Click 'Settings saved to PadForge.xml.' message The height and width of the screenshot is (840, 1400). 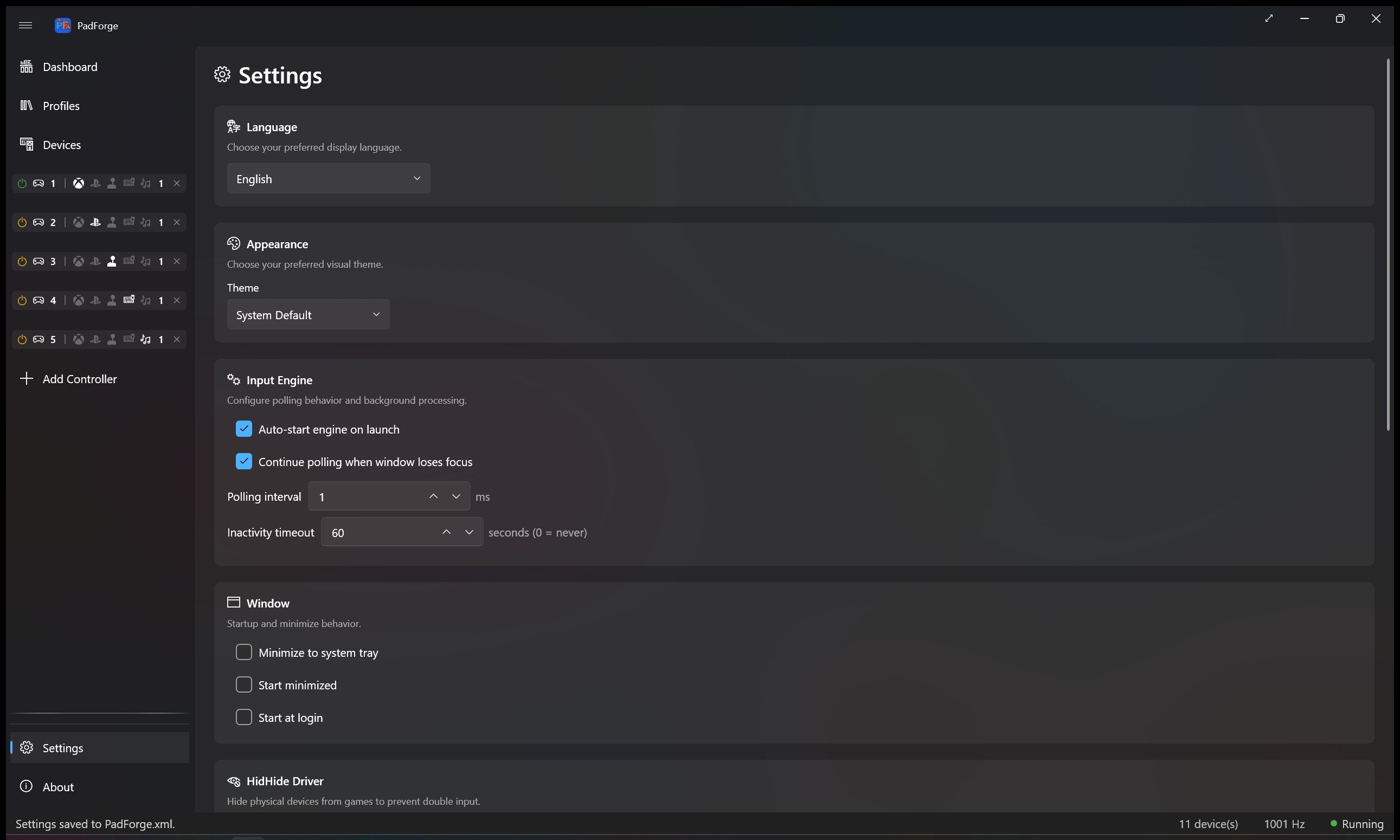click(95, 824)
